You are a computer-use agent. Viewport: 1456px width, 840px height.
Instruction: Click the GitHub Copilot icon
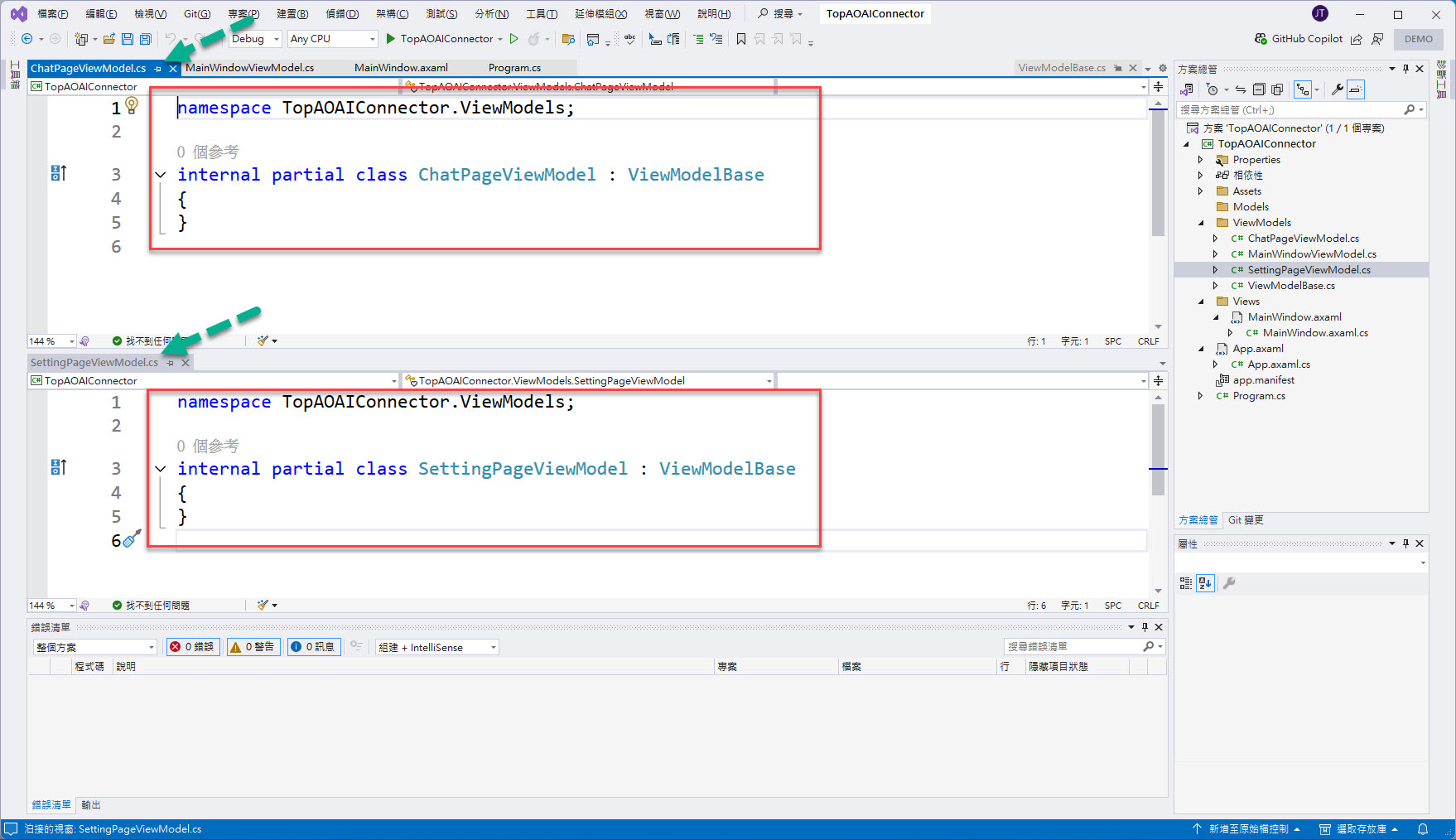[1261, 39]
